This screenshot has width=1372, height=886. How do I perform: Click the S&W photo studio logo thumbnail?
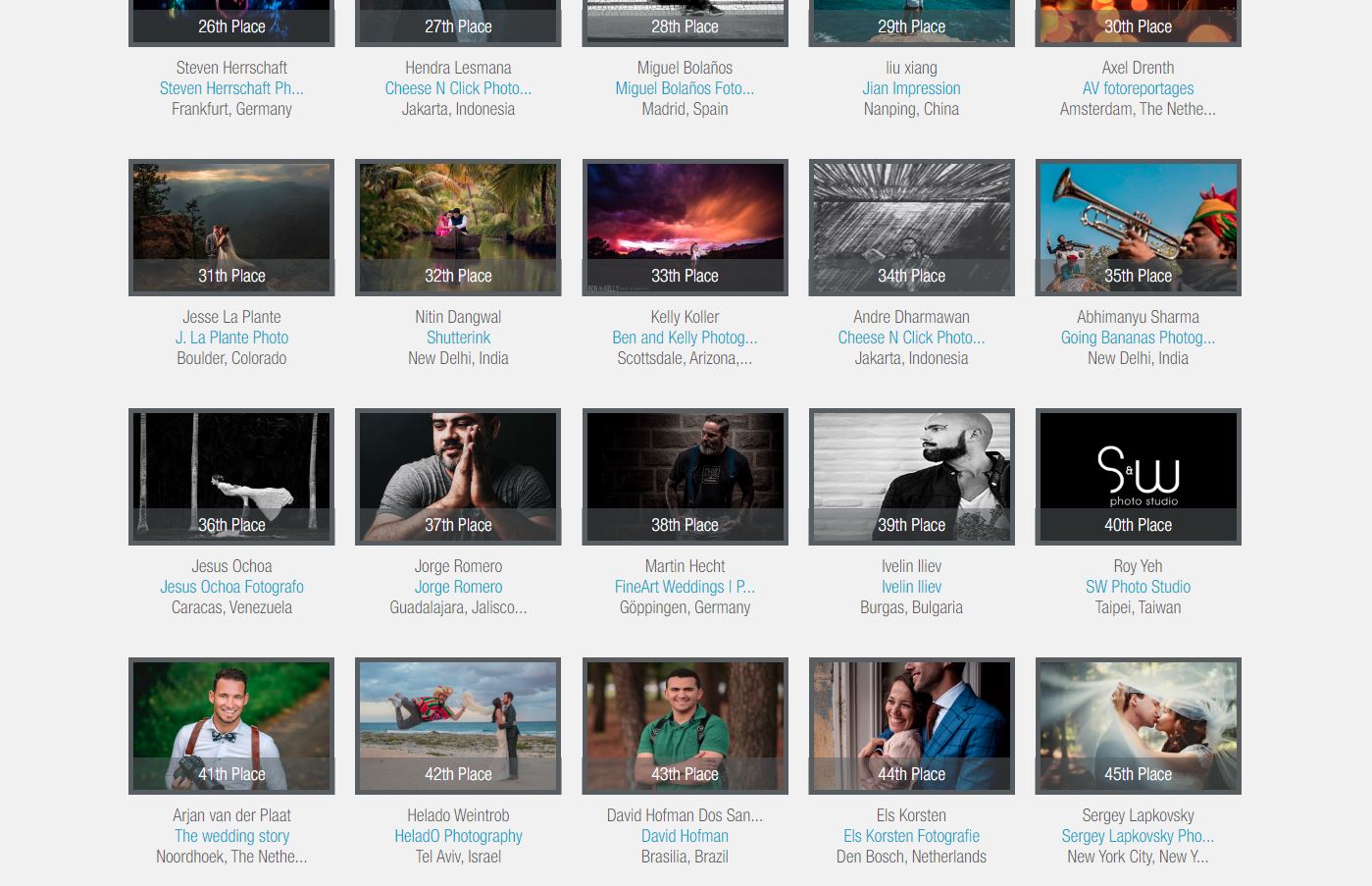[x=1138, y=467]
